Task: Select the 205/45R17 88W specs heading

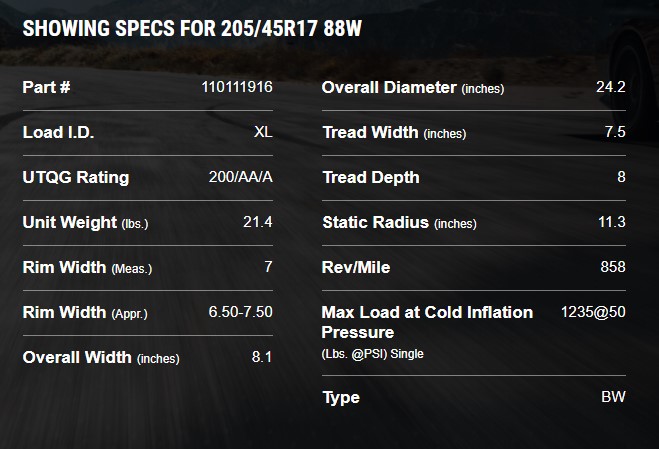Action: 192,29
